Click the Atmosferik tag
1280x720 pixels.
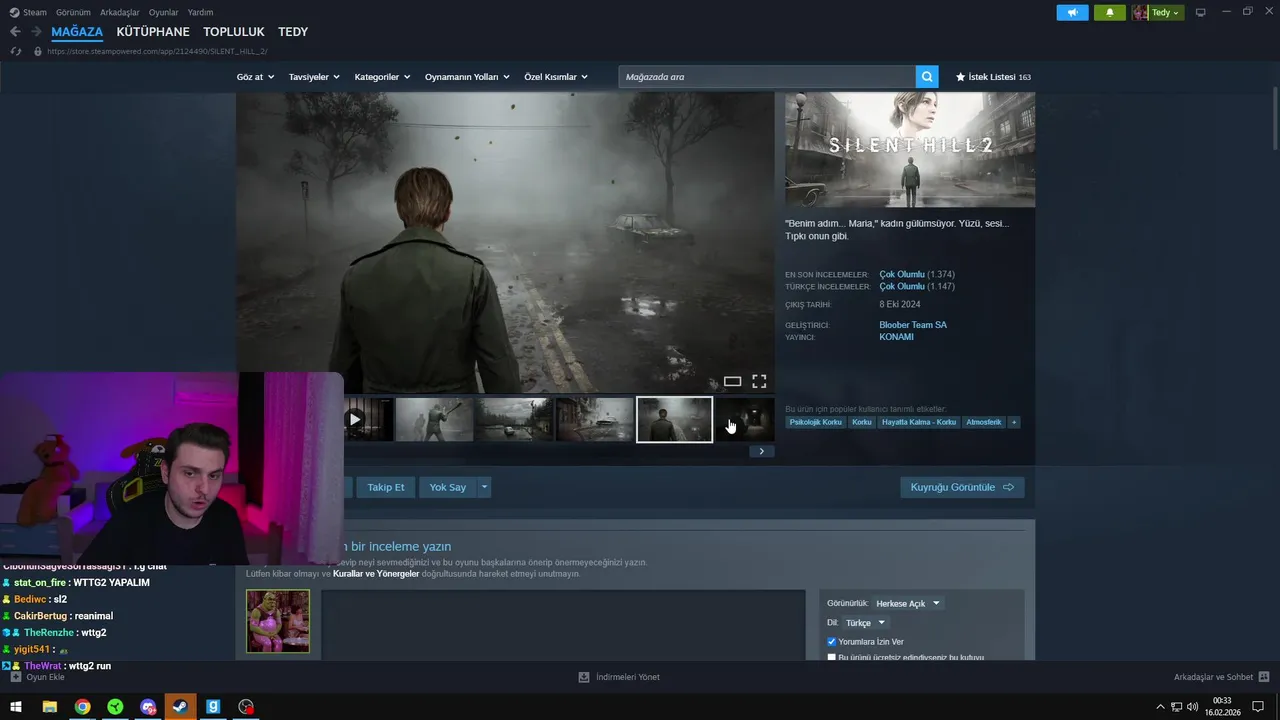click(983, 422)
